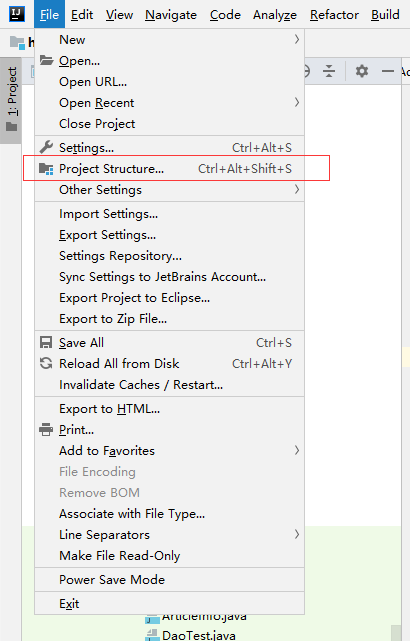The height and width of the screenshot is (641, 410).
Task: Hide the Project panel with the minus icon
Action: [388, 71]
